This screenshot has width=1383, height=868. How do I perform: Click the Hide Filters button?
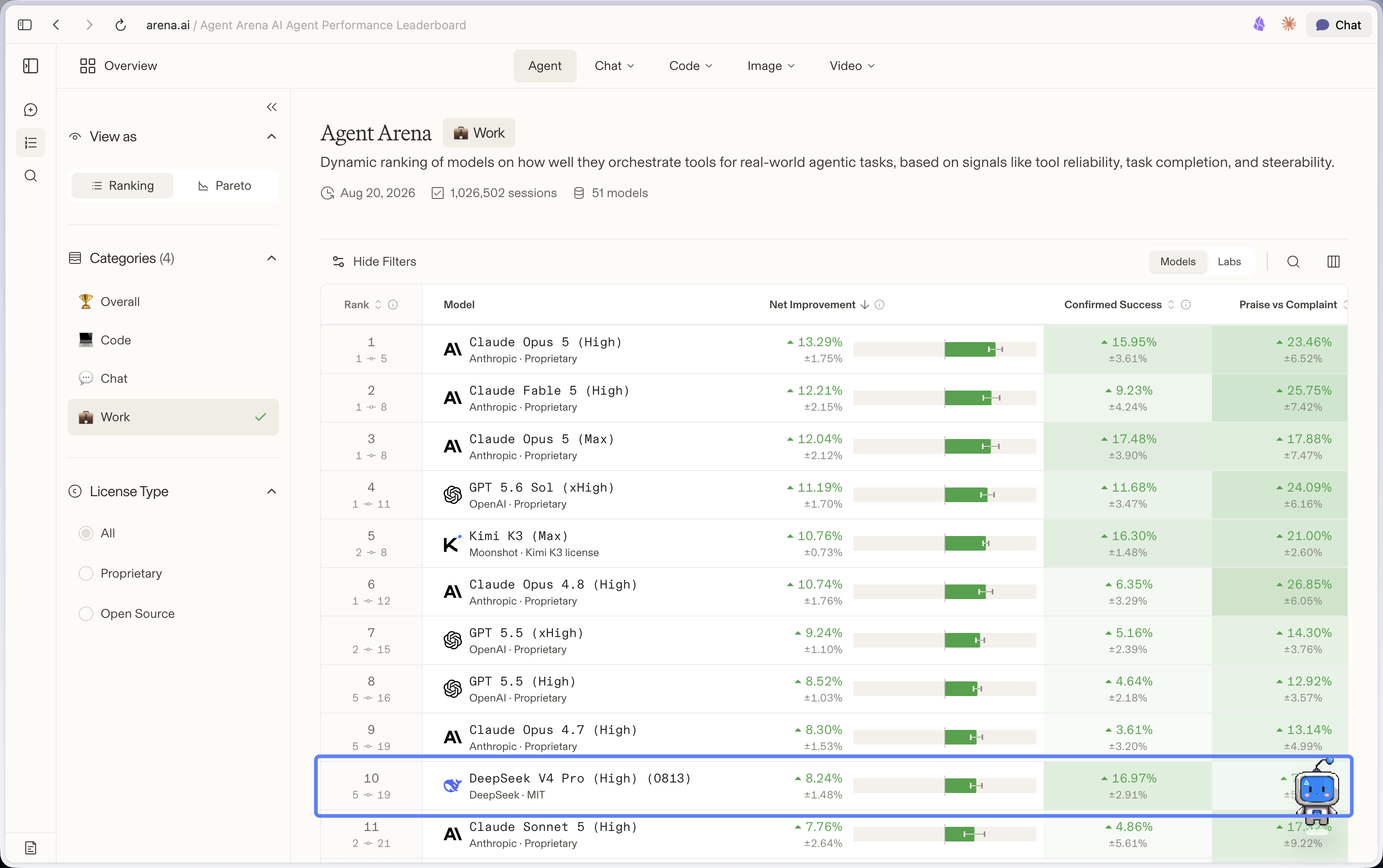click(374, 262)
